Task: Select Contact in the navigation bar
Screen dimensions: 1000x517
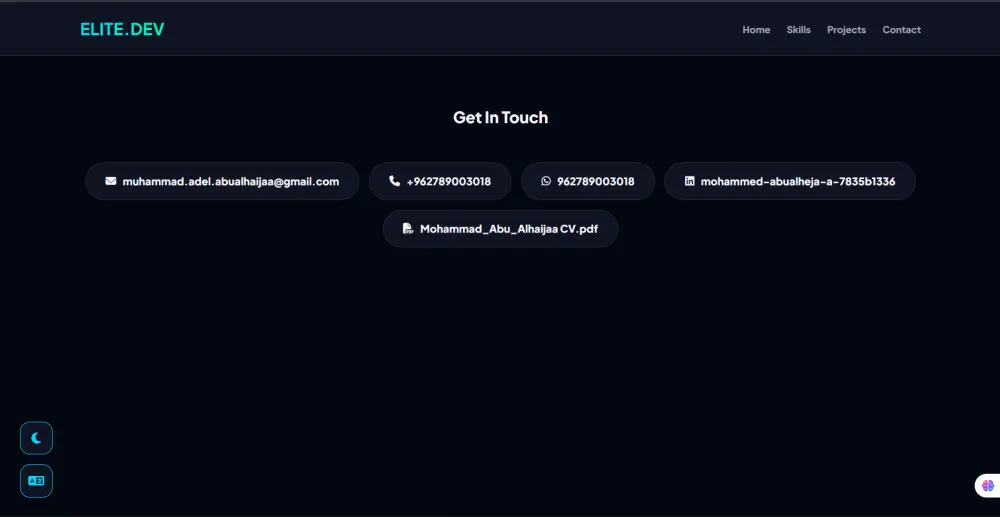Action: pyautogui.click(x=901, y=30)
